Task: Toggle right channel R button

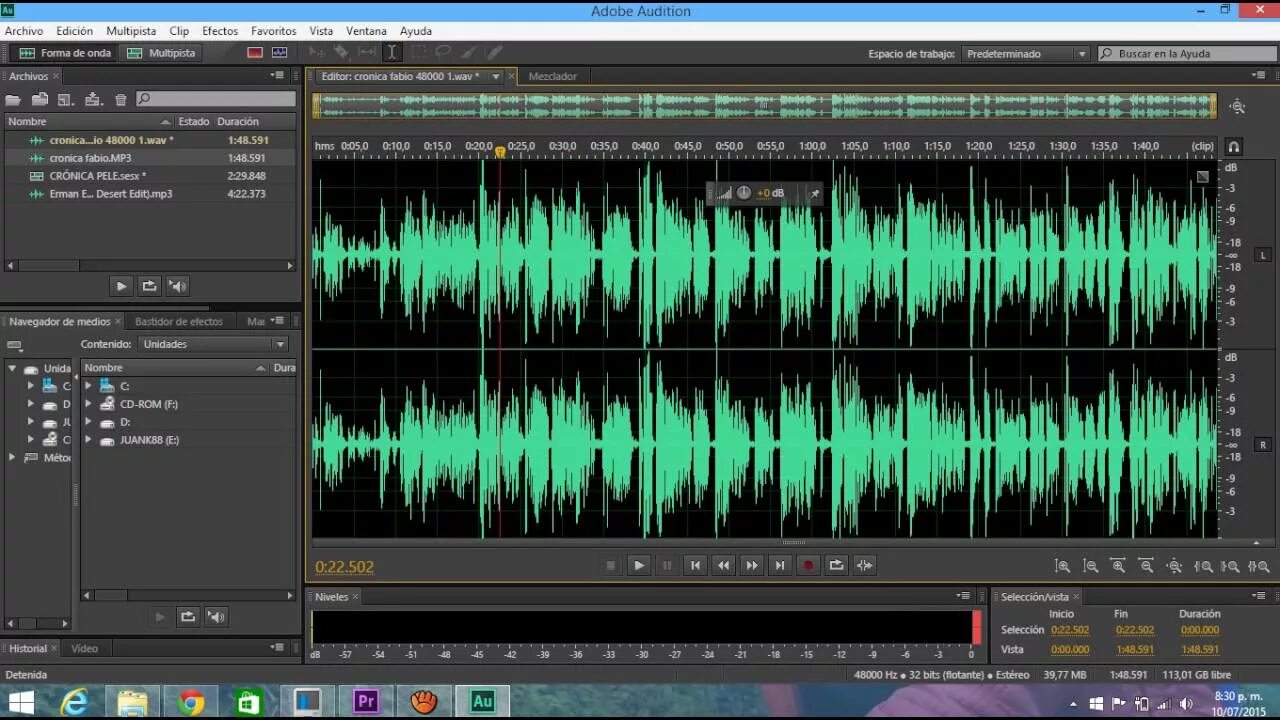Action: (x=1262, y=444)
